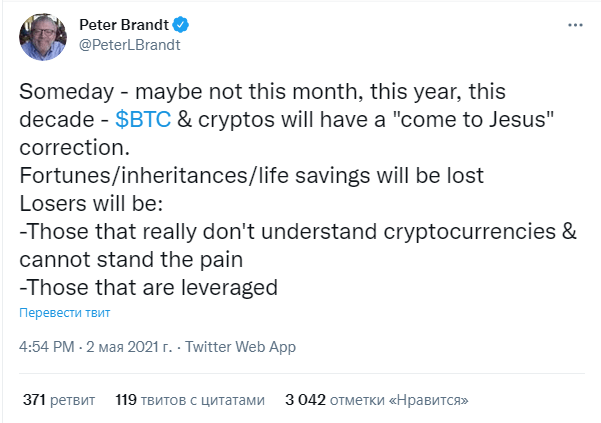This screenshot has width=601, height=423.
Task: Open the $BTC cashtag link
Action: 143,119
